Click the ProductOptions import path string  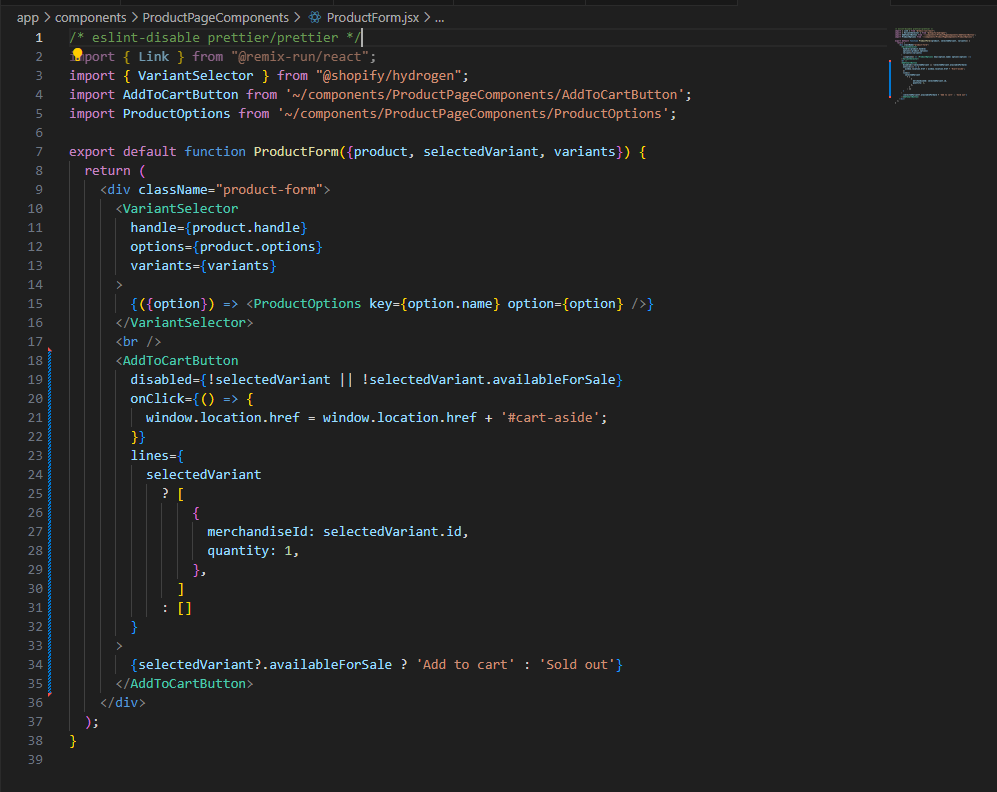point(472,114)
